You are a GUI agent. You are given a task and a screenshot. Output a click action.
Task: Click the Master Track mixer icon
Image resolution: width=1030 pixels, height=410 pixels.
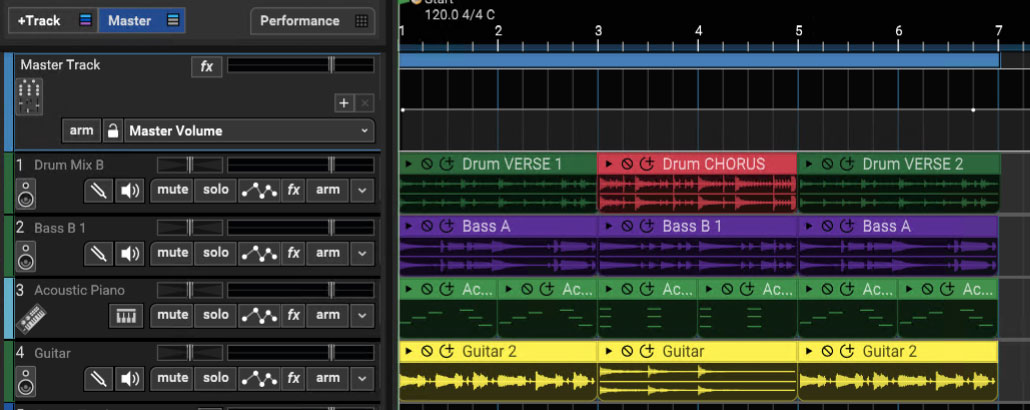point(29,97)
